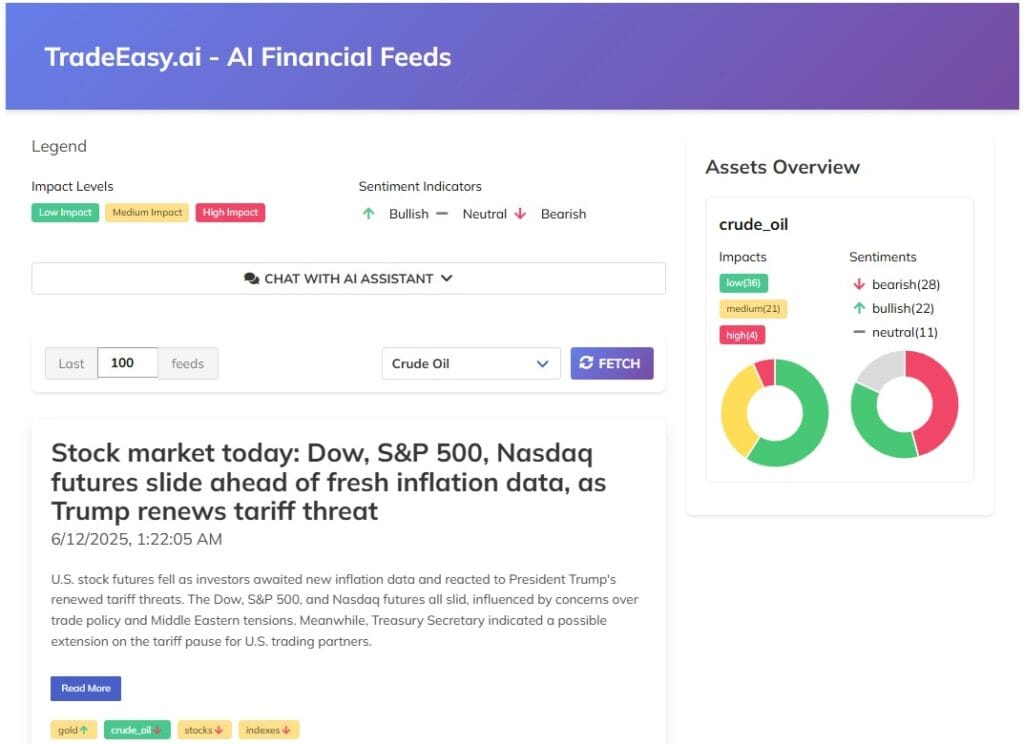Click the up arrow on the gold tag
The width and height of the screenshot is (1024, 744).
[84, 729]
